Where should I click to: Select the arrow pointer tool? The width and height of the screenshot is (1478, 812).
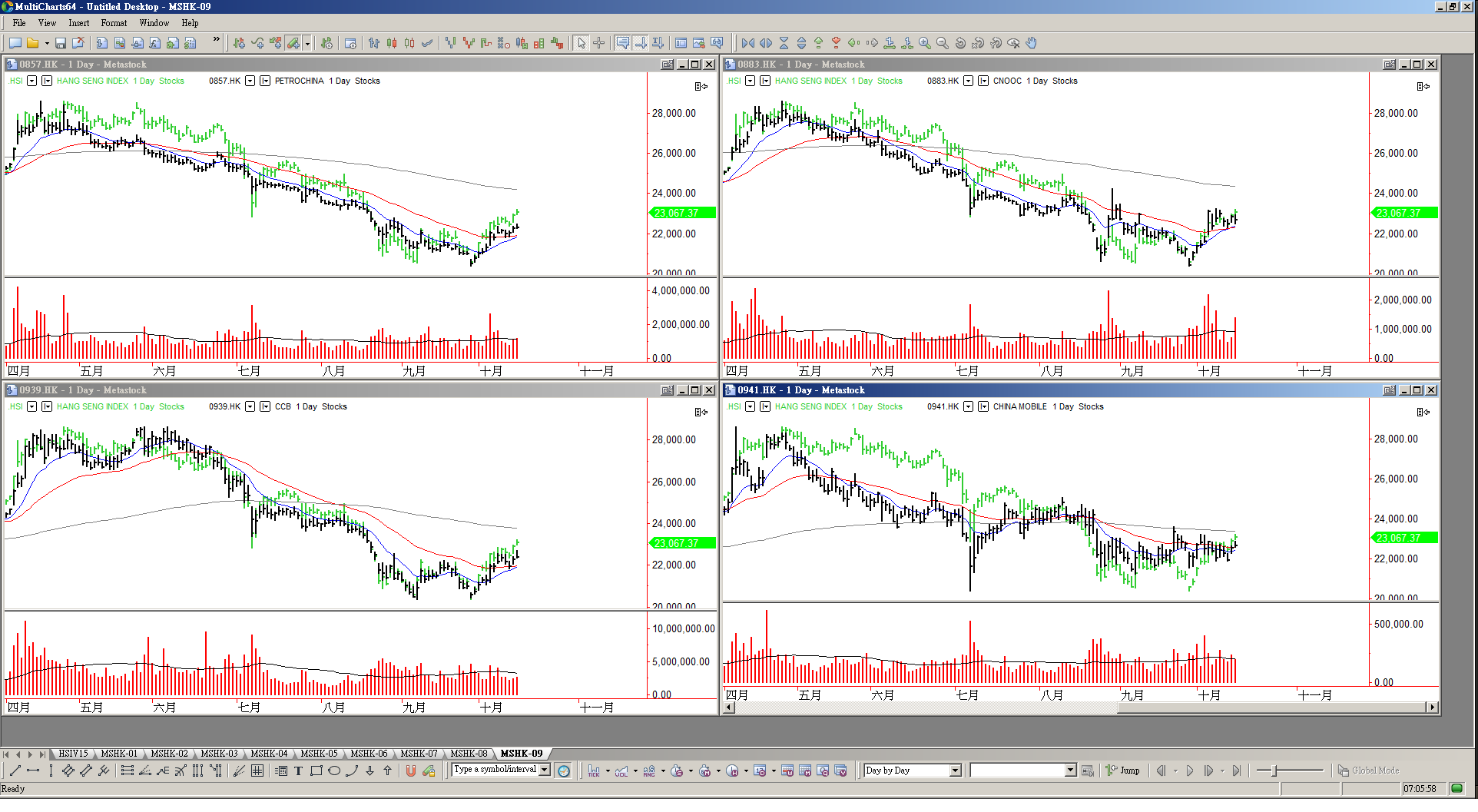pyautogui.click(x=582, y=43)
